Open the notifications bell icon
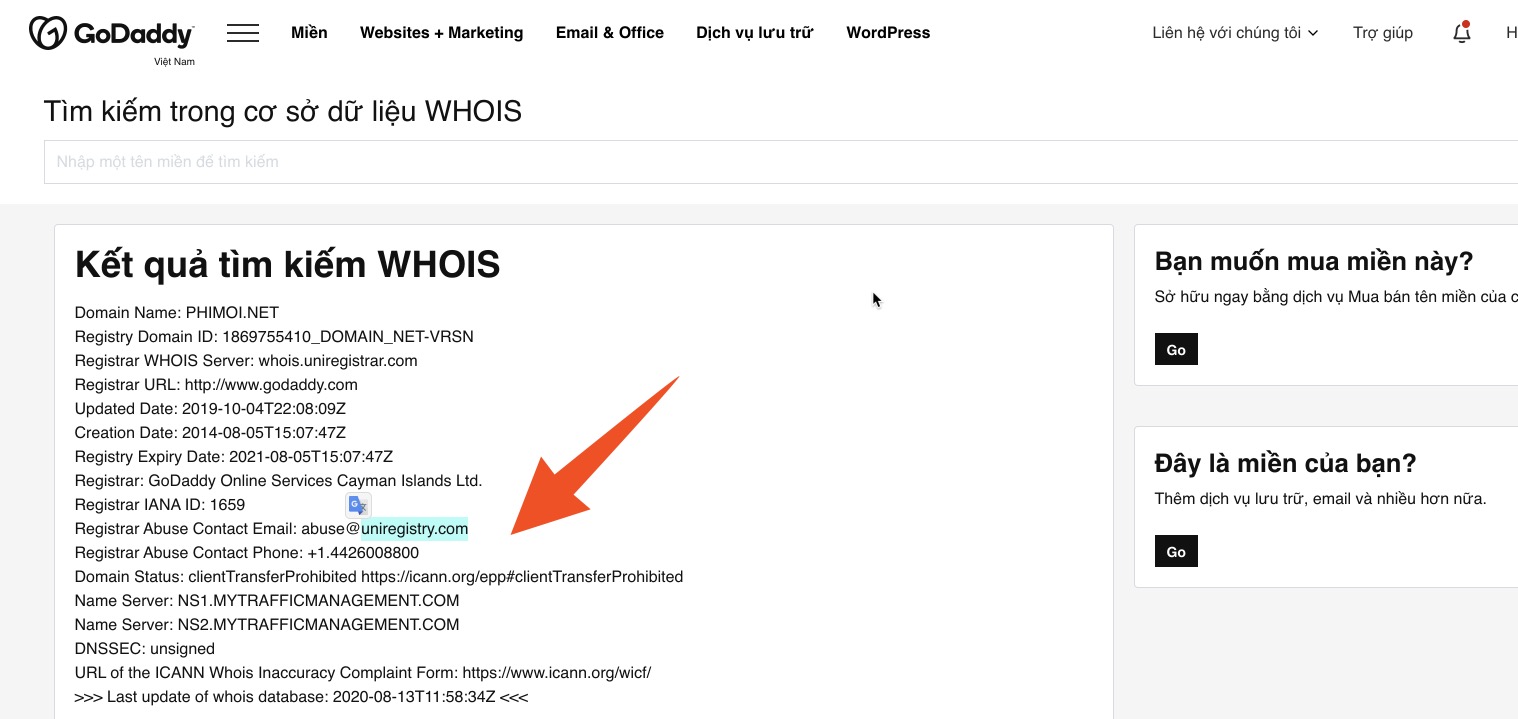Image resolution: width=1518 pixels, height=719 pixels. [x=1461, y=33]
